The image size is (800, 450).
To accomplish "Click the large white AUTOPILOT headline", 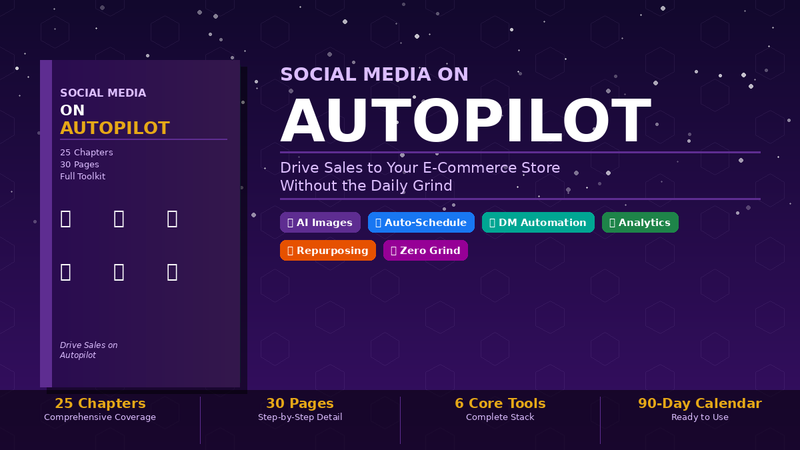I will coord(466,121).
